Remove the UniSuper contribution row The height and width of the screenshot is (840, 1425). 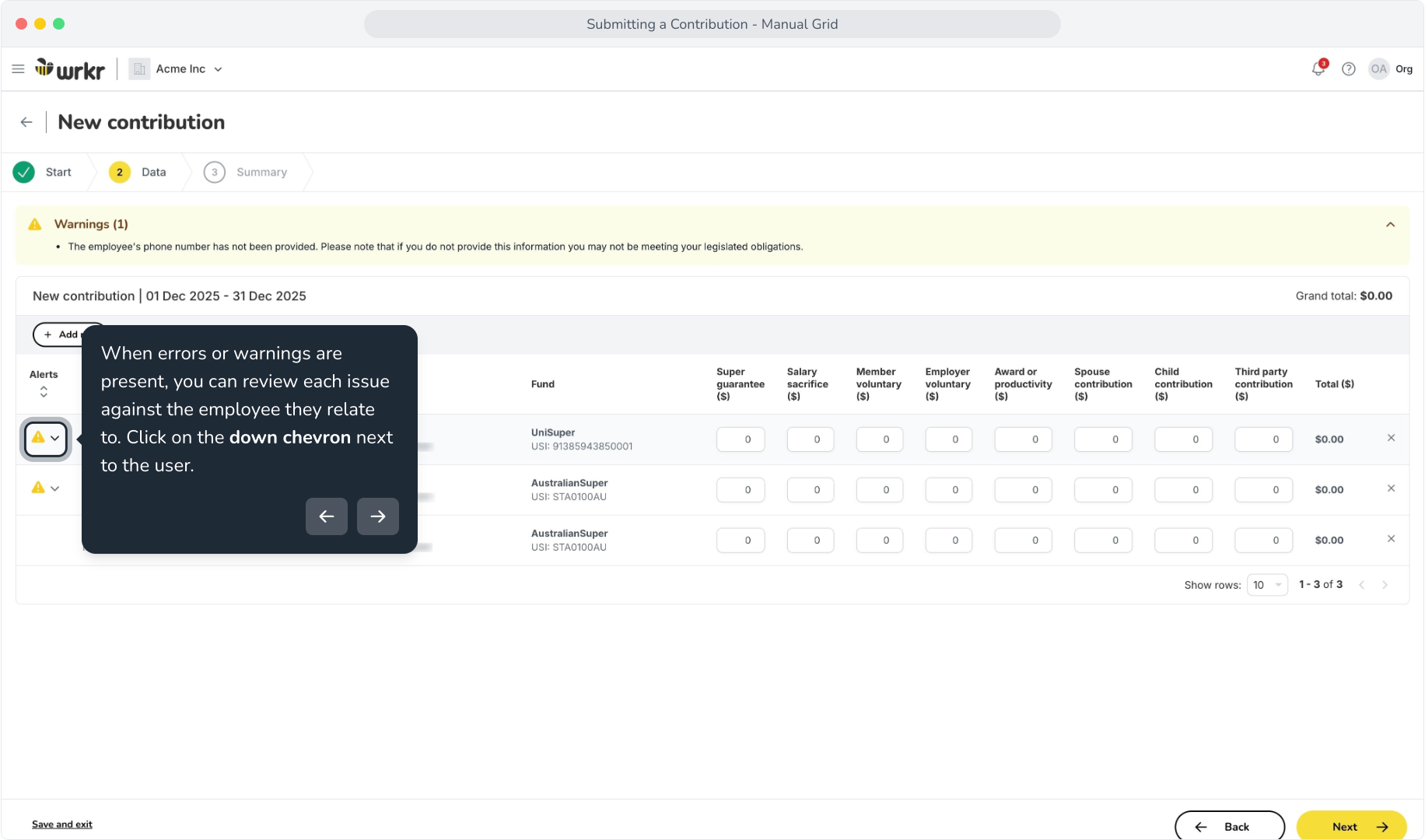(x=1391, y=438)
